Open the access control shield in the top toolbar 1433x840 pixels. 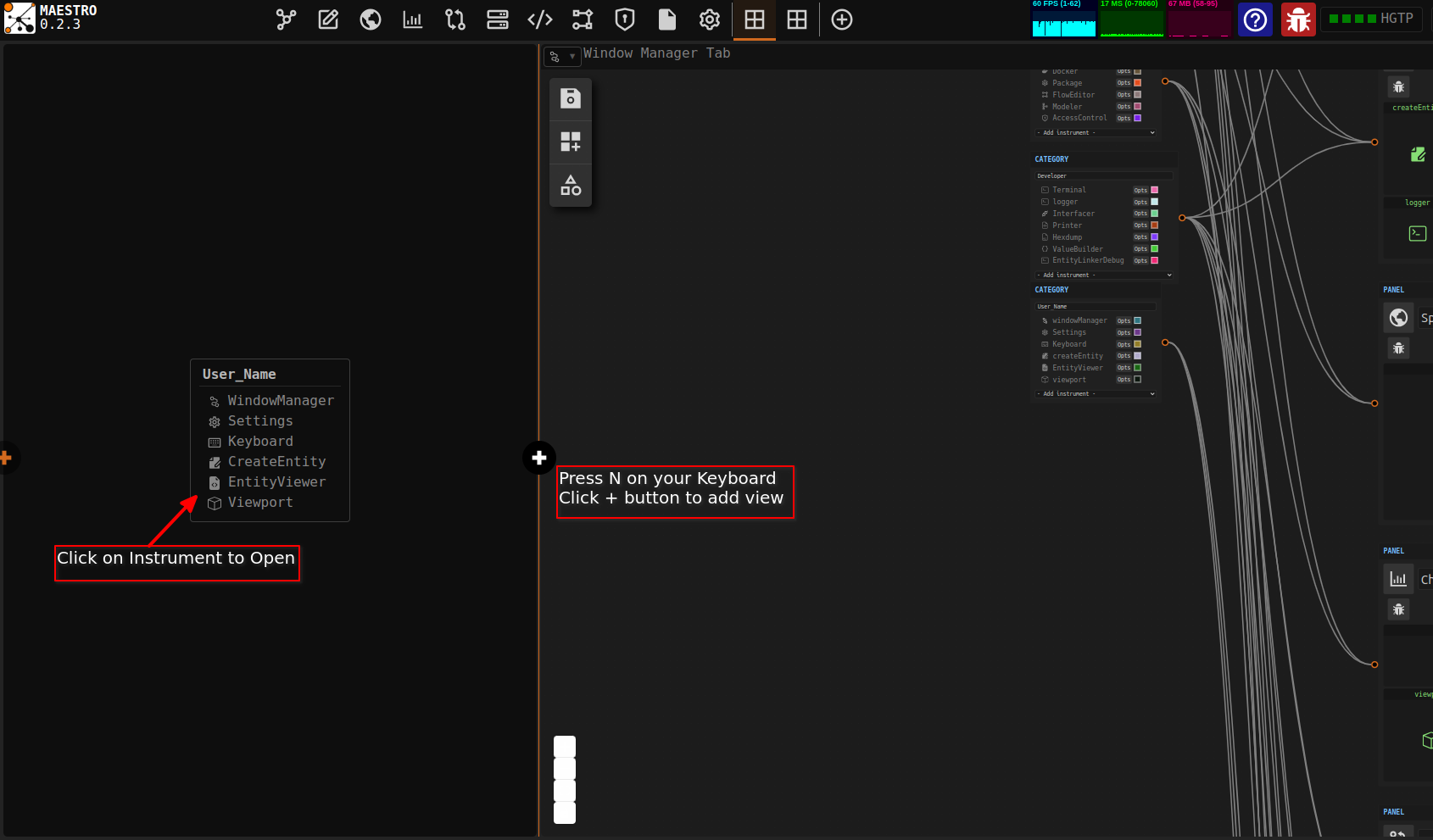625,19
